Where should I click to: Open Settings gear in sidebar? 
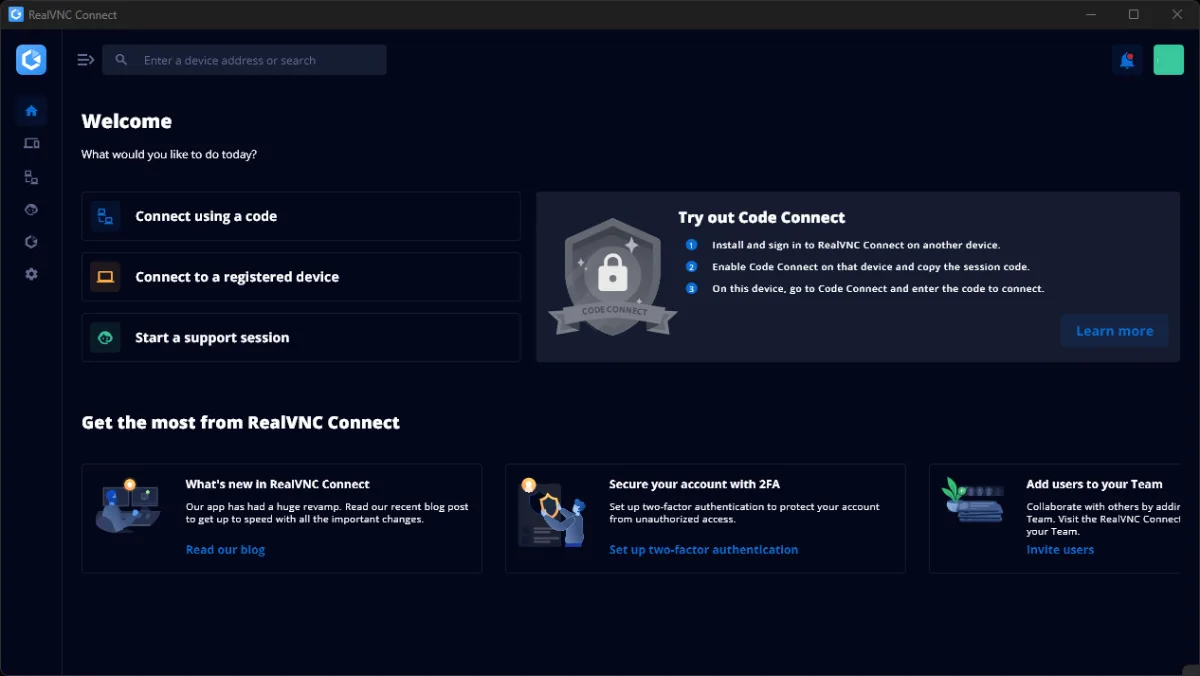click(x=31, y=274)
